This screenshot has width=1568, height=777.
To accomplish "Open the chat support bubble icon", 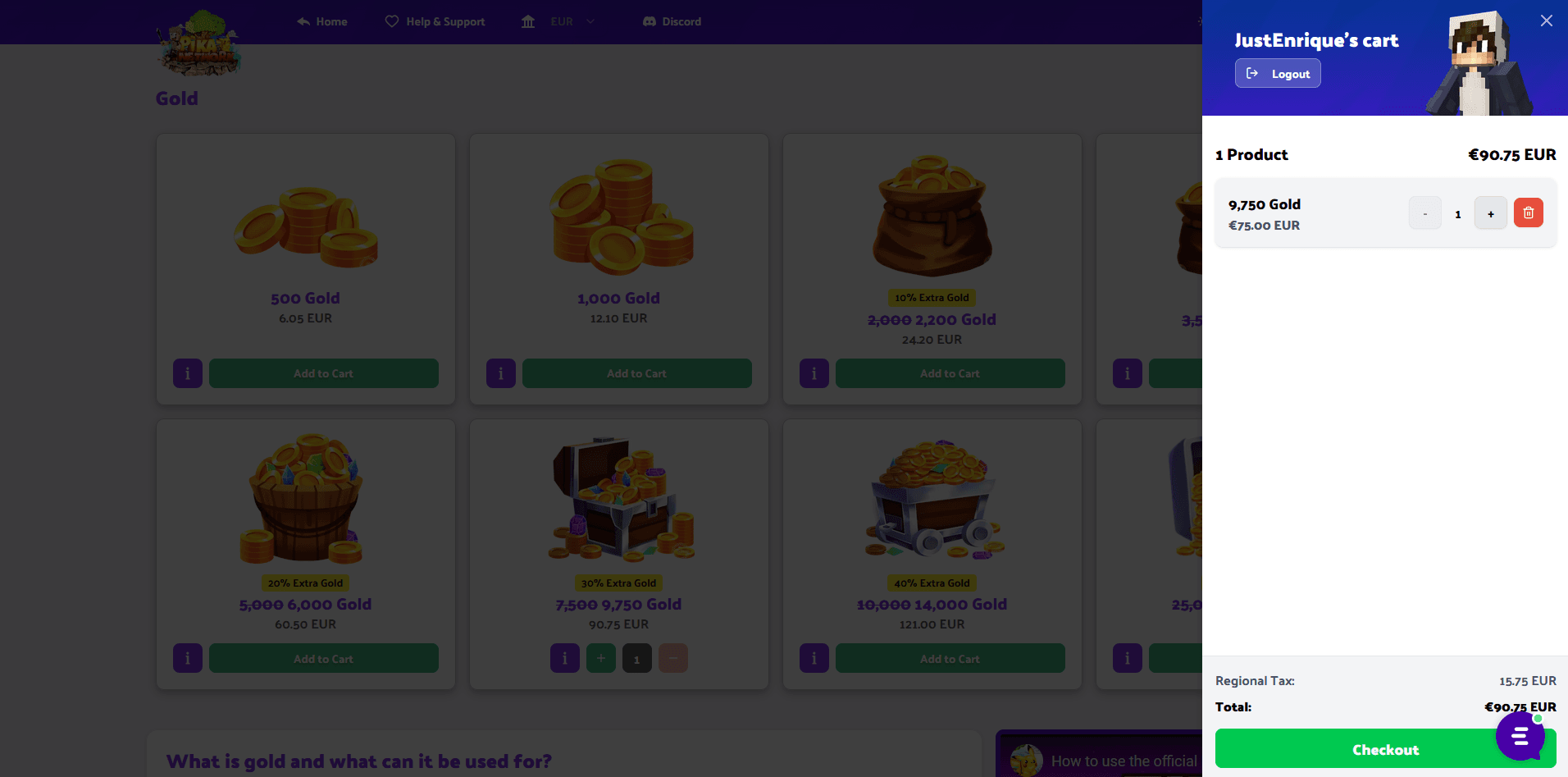I will [x=1520, y=736].
